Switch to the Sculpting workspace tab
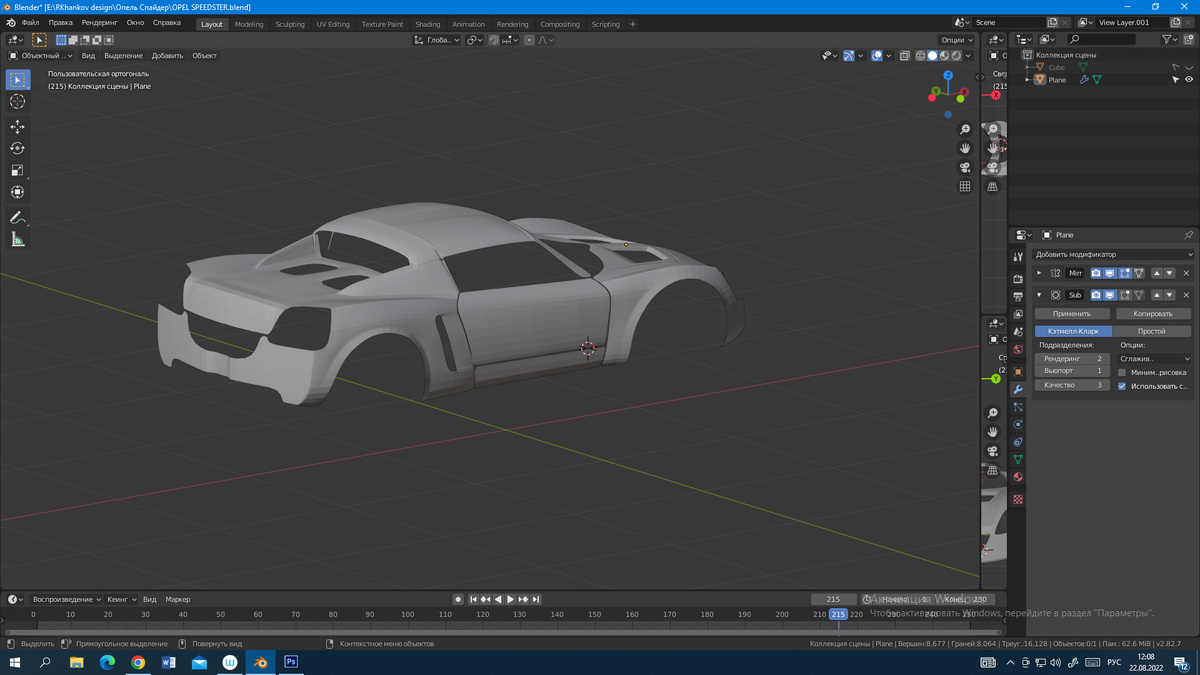This screenshot has height=675, width=1200. tap(290, 24)
